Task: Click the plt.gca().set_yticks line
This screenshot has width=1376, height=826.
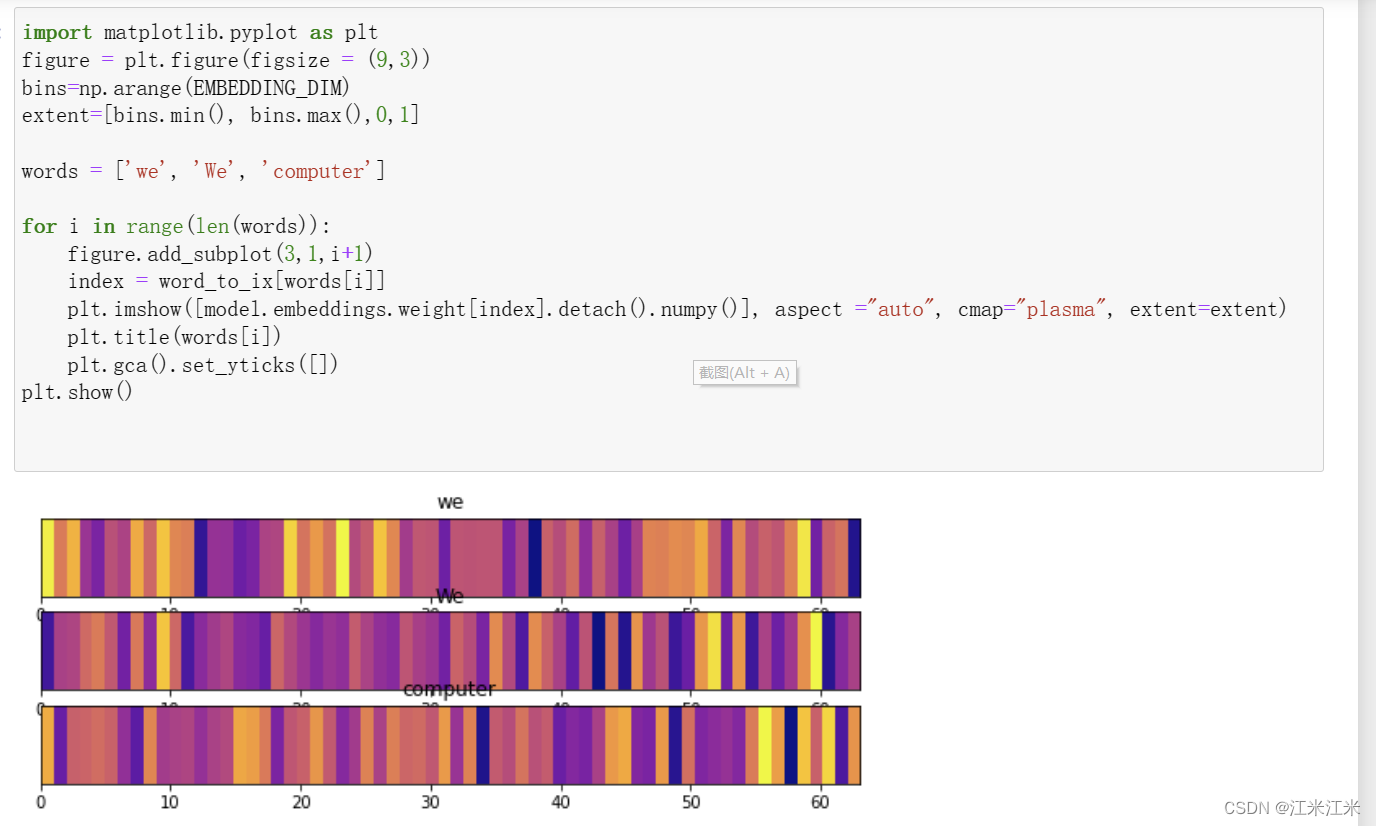Action: [204, 365]
